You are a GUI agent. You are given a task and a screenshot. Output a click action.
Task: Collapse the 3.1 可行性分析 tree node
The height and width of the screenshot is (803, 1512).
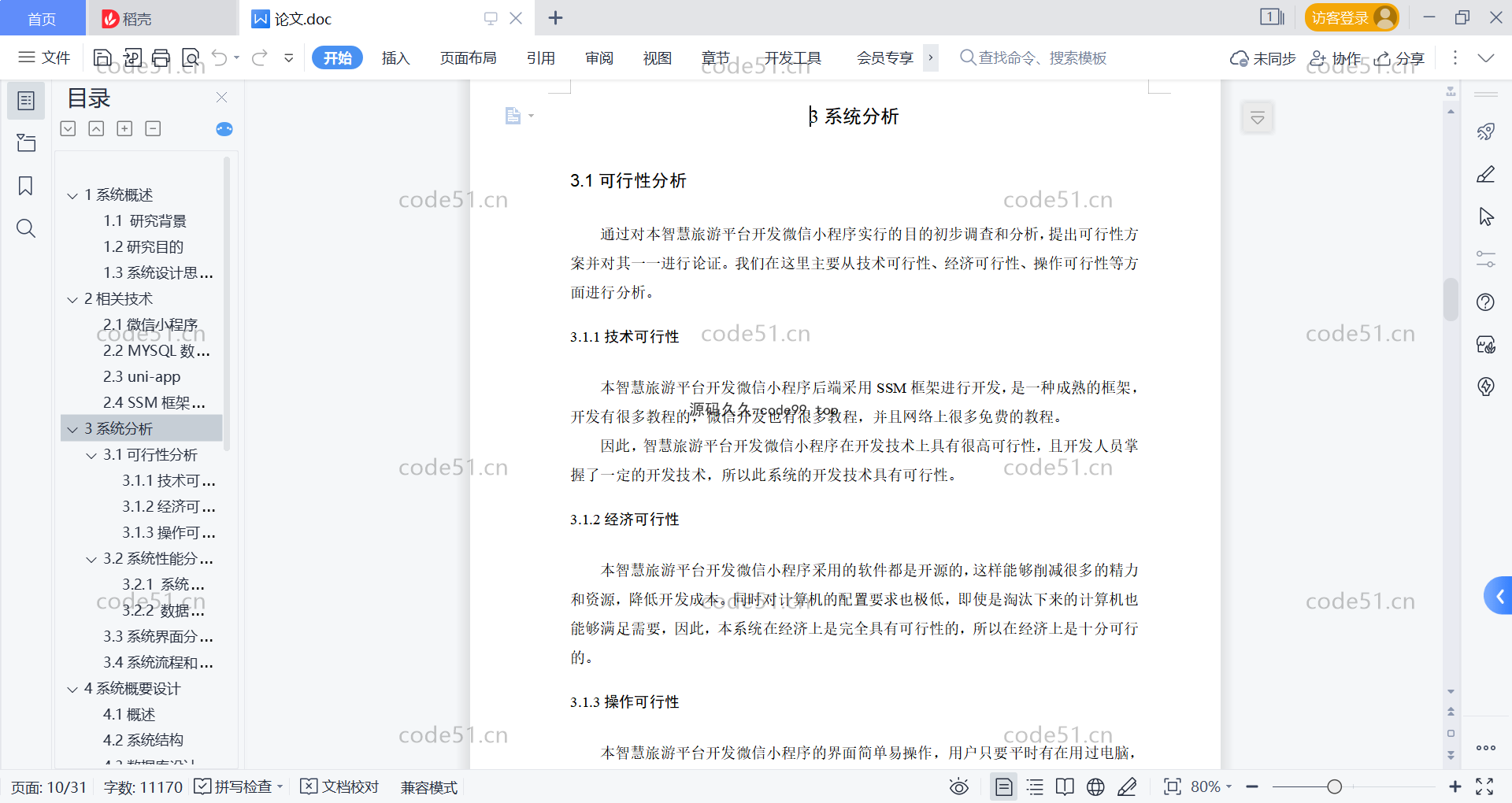coord(91,455)
